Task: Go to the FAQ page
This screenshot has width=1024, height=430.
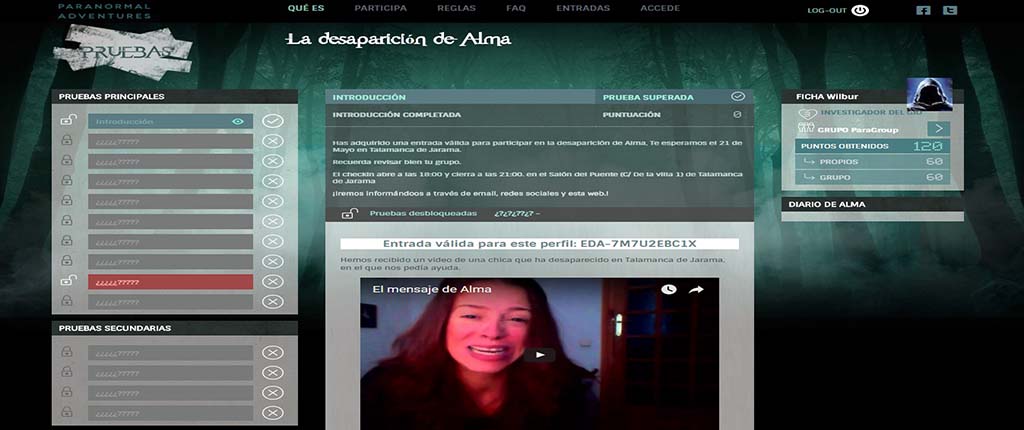Action: point(516,8)
